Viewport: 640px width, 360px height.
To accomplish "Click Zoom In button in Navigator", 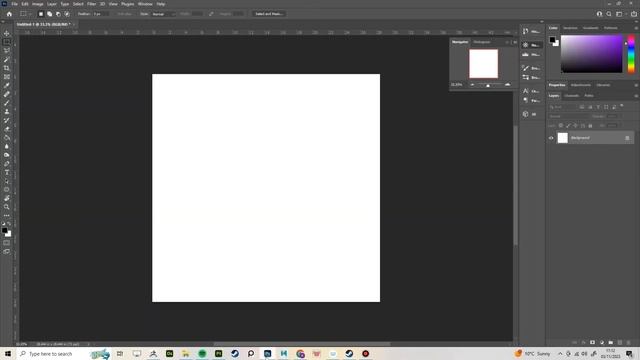I will coord(507,85).
